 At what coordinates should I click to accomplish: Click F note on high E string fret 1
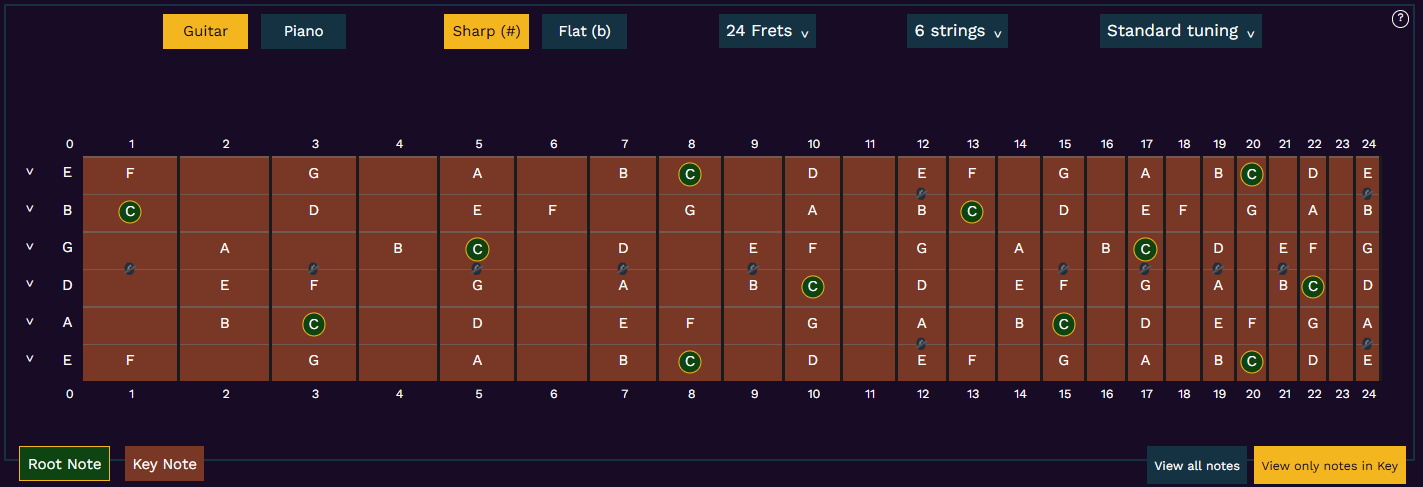(x=130, y=173)
